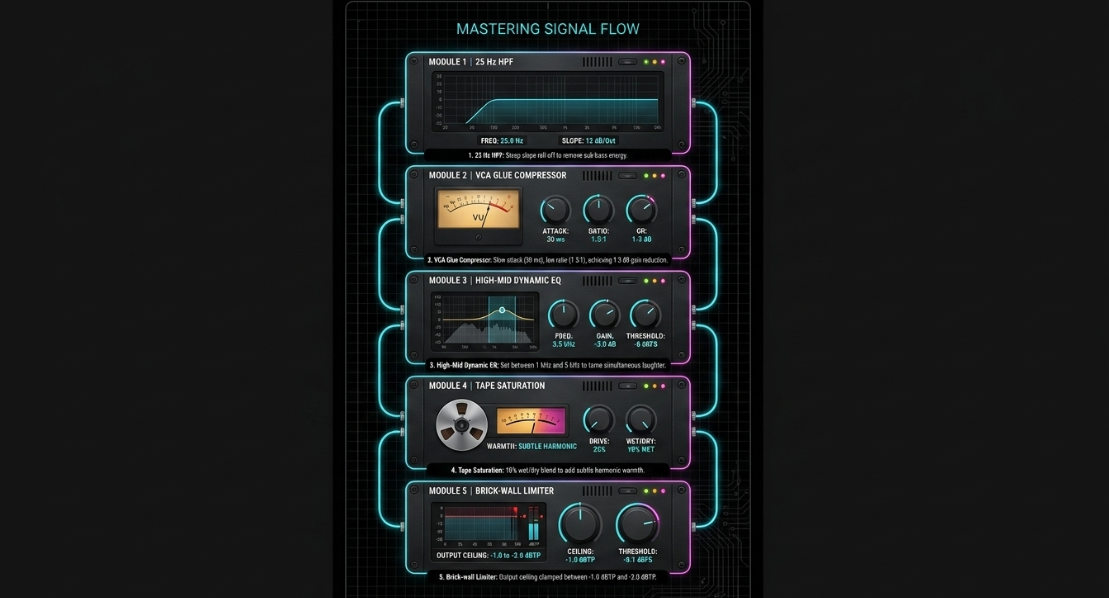Click the pink LED on Module 1

click(663, 62)
